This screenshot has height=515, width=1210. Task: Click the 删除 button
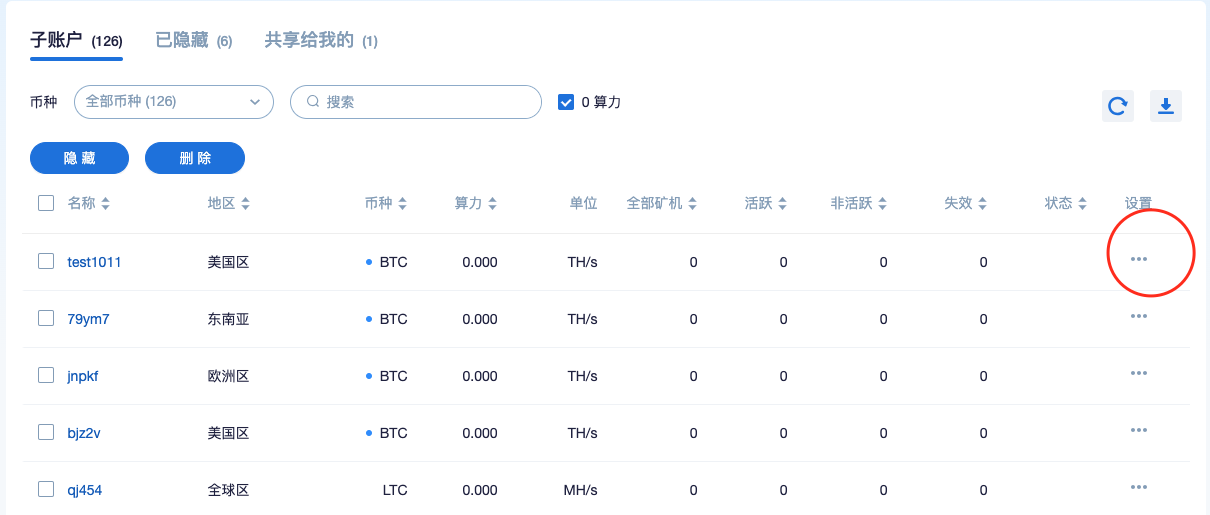pos(195,158)
